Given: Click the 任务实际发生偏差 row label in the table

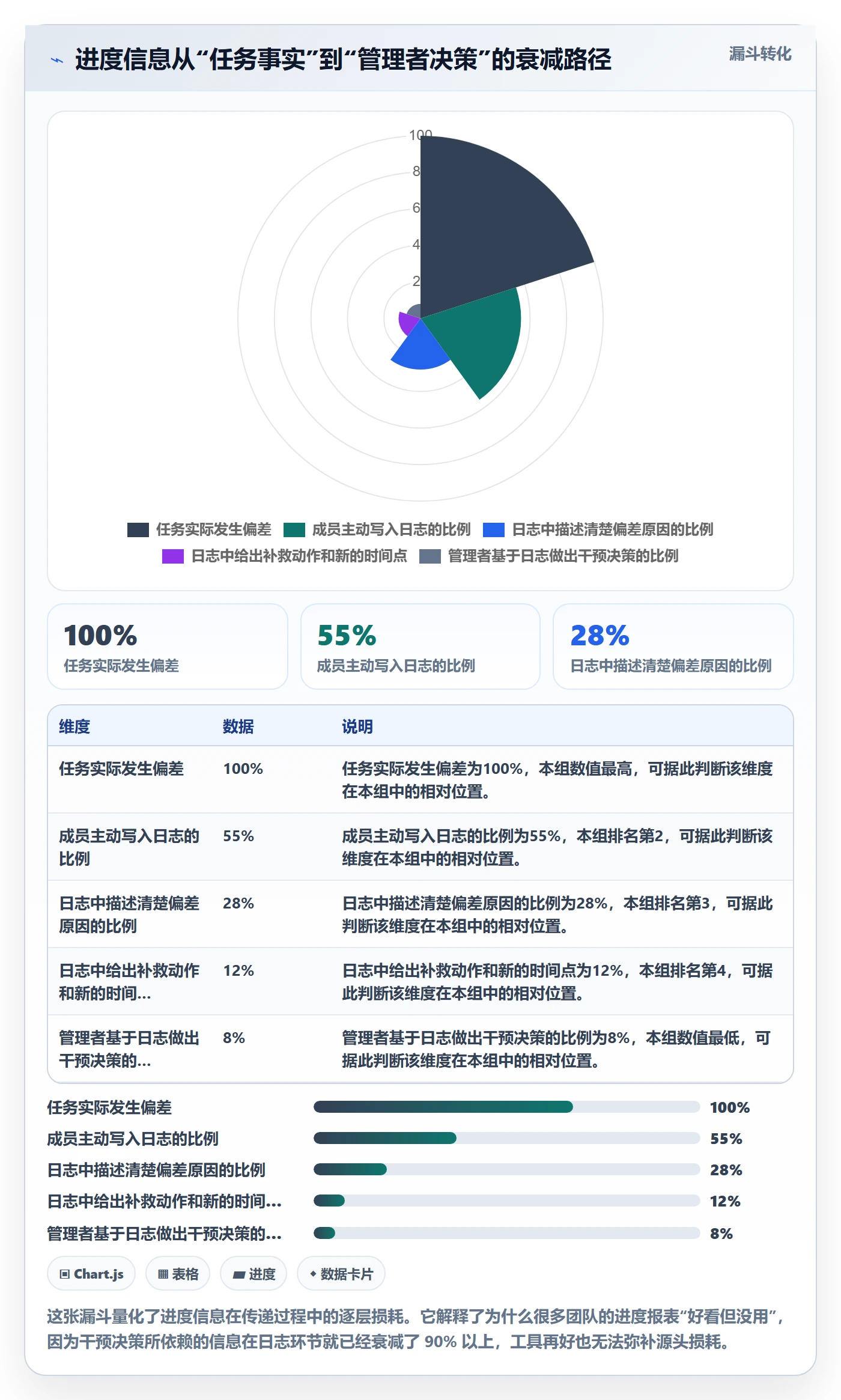Looking at the screenshot, I should [121, 768].
